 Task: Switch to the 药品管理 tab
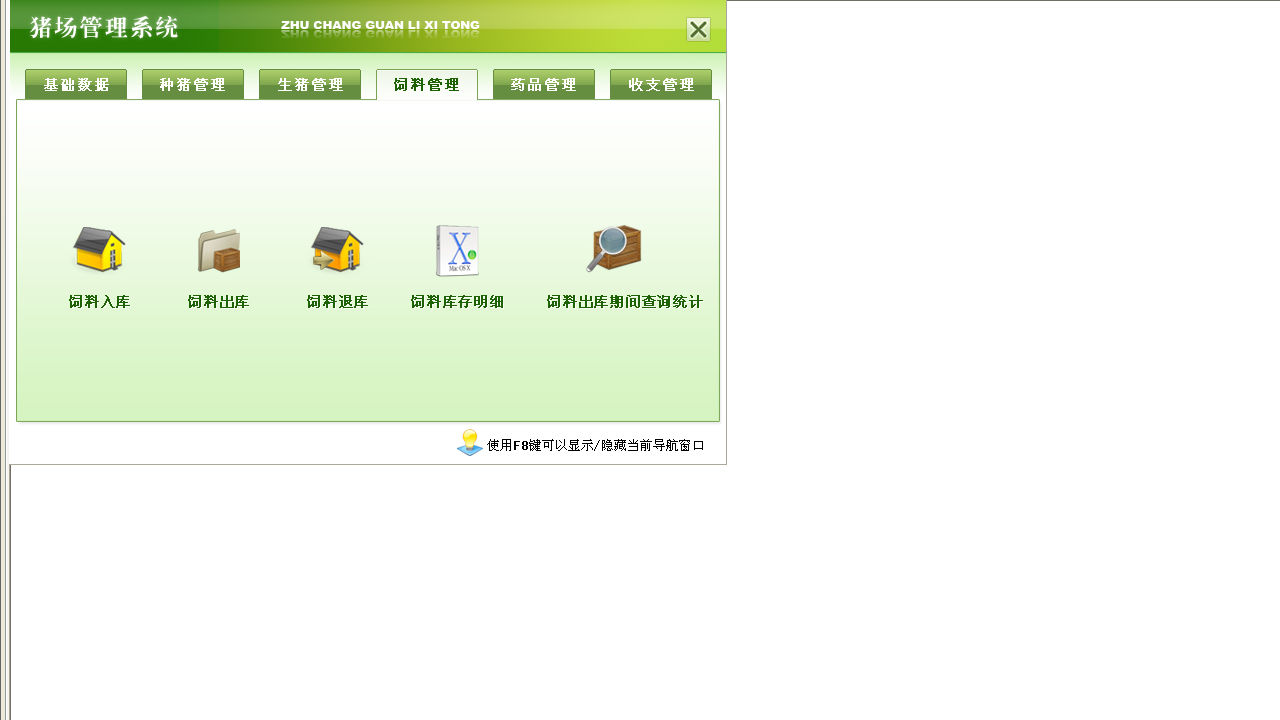(543, 84)
